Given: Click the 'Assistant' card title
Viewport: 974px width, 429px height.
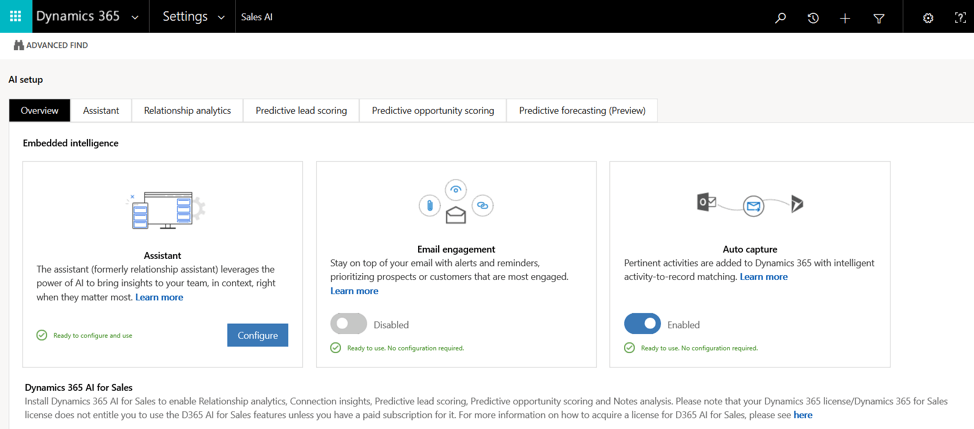Looking at the screenshot, I should click(162, 255).
